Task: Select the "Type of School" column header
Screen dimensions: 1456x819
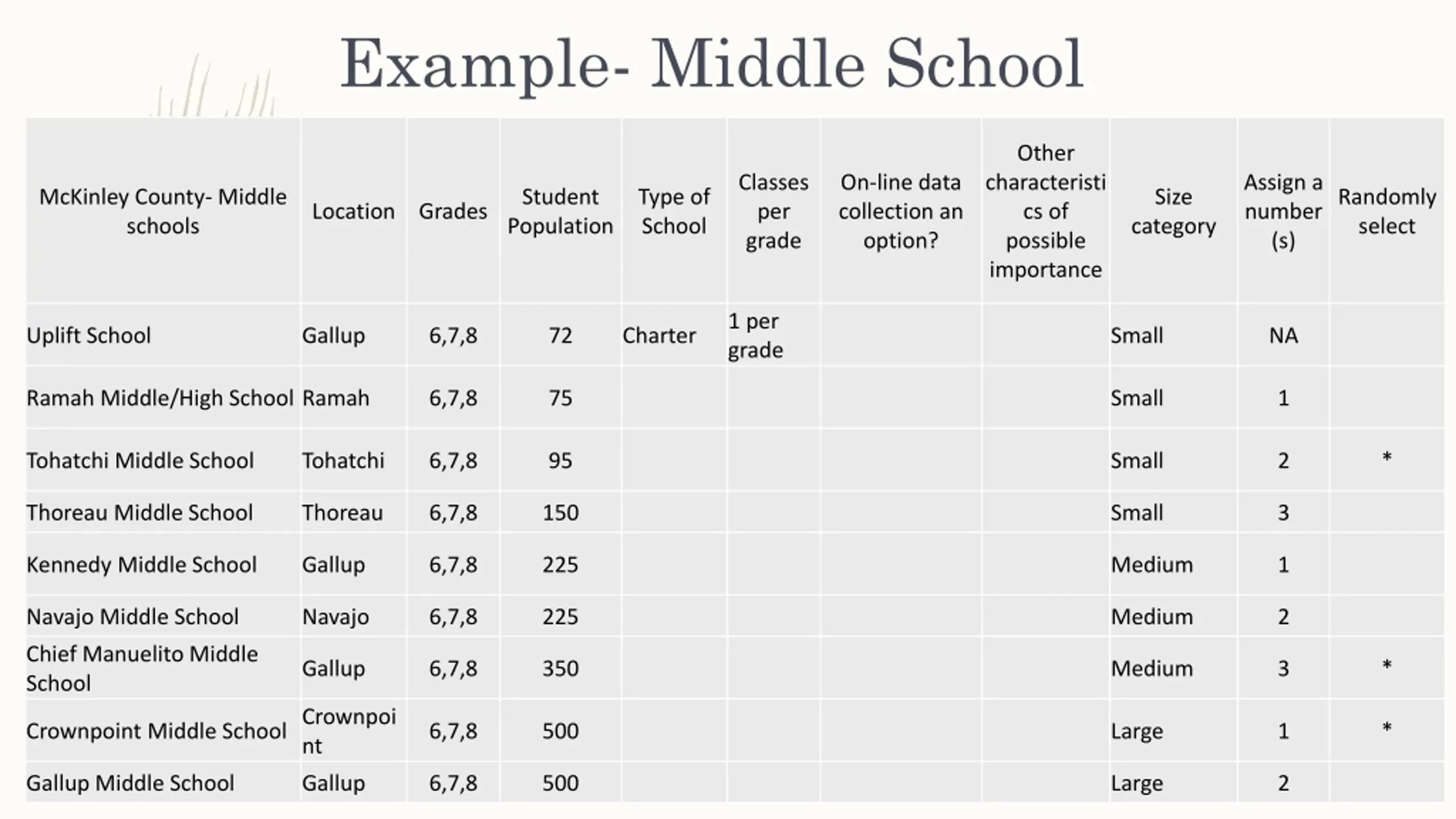Action: click(673, 211)
